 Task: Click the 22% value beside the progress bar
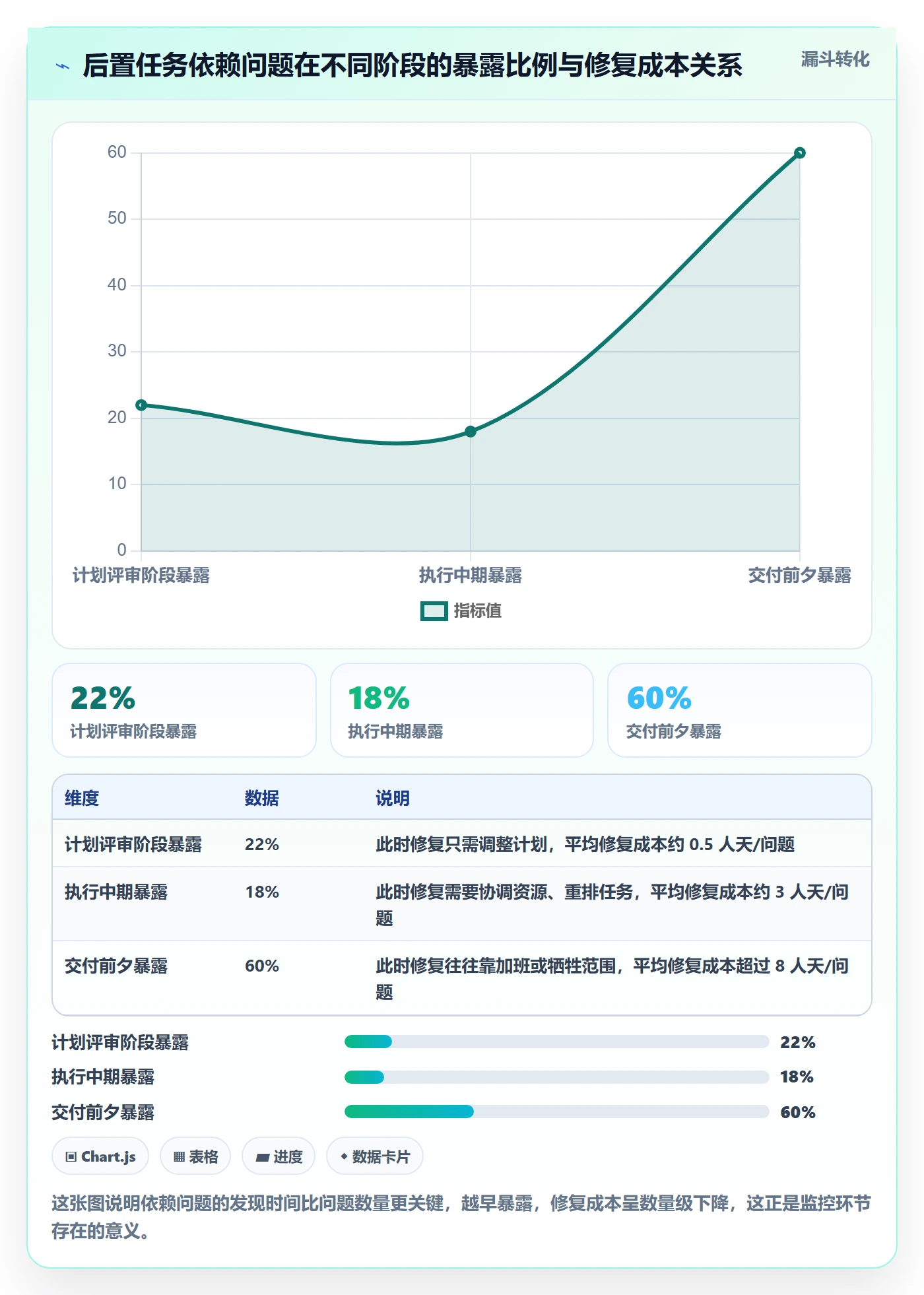click(798, 1043)
